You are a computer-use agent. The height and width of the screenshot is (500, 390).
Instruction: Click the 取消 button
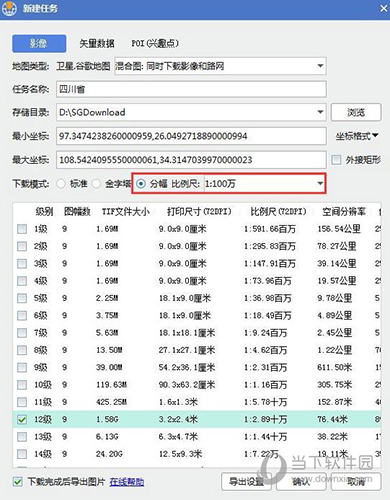tap(356, 481)
